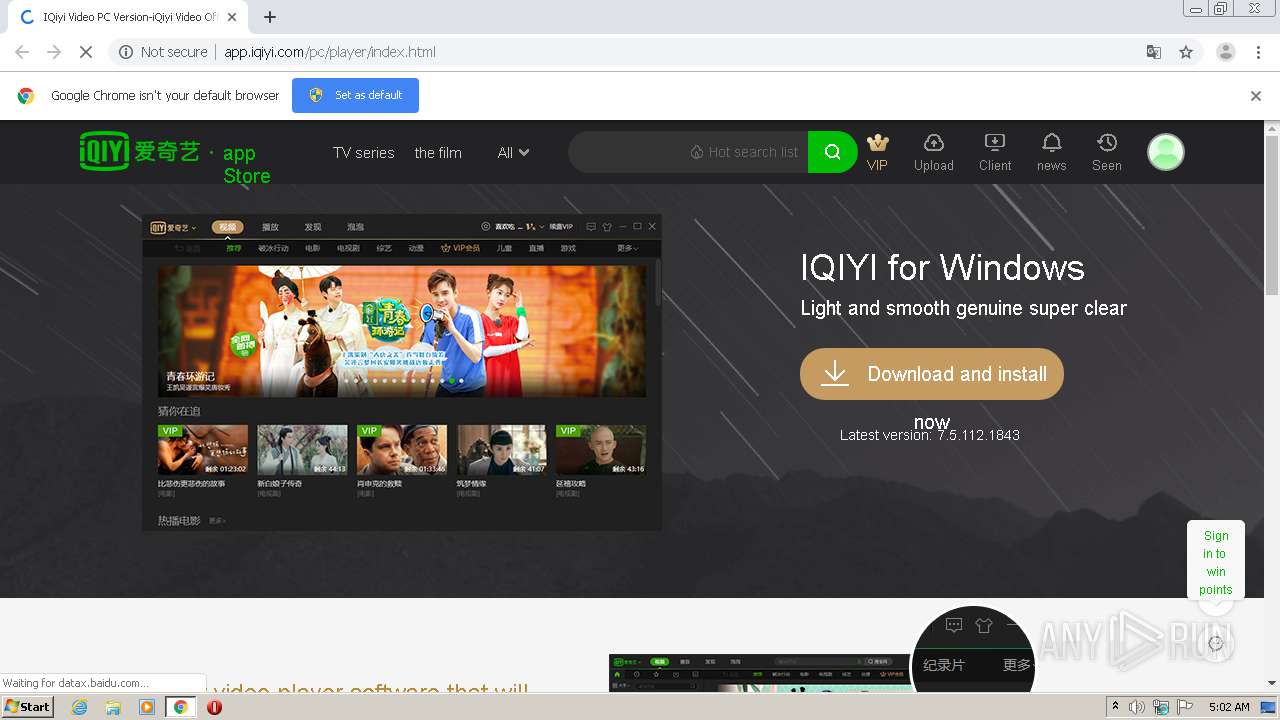Click Hot search list search field
Image resolution: width=1280 pixels, height=720 pixels.
(x=688, y=152)
